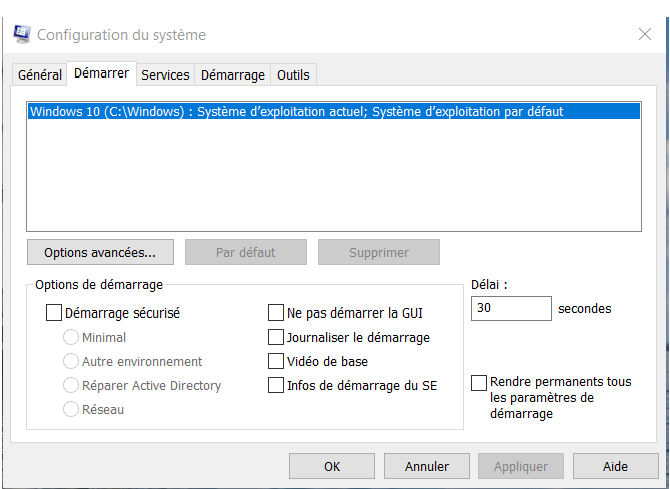Confirm with the OK button
The height and width of the screenshot is (489, 670).
click(332, 466)
